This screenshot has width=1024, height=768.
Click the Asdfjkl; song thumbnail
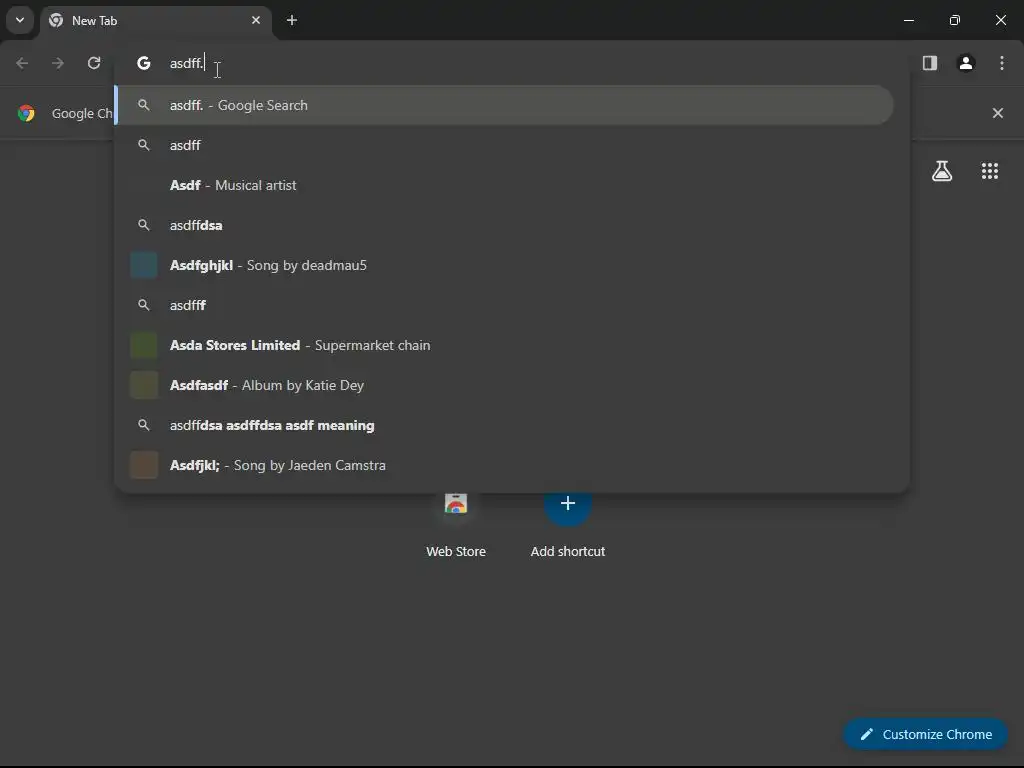(x=144, y=465)
